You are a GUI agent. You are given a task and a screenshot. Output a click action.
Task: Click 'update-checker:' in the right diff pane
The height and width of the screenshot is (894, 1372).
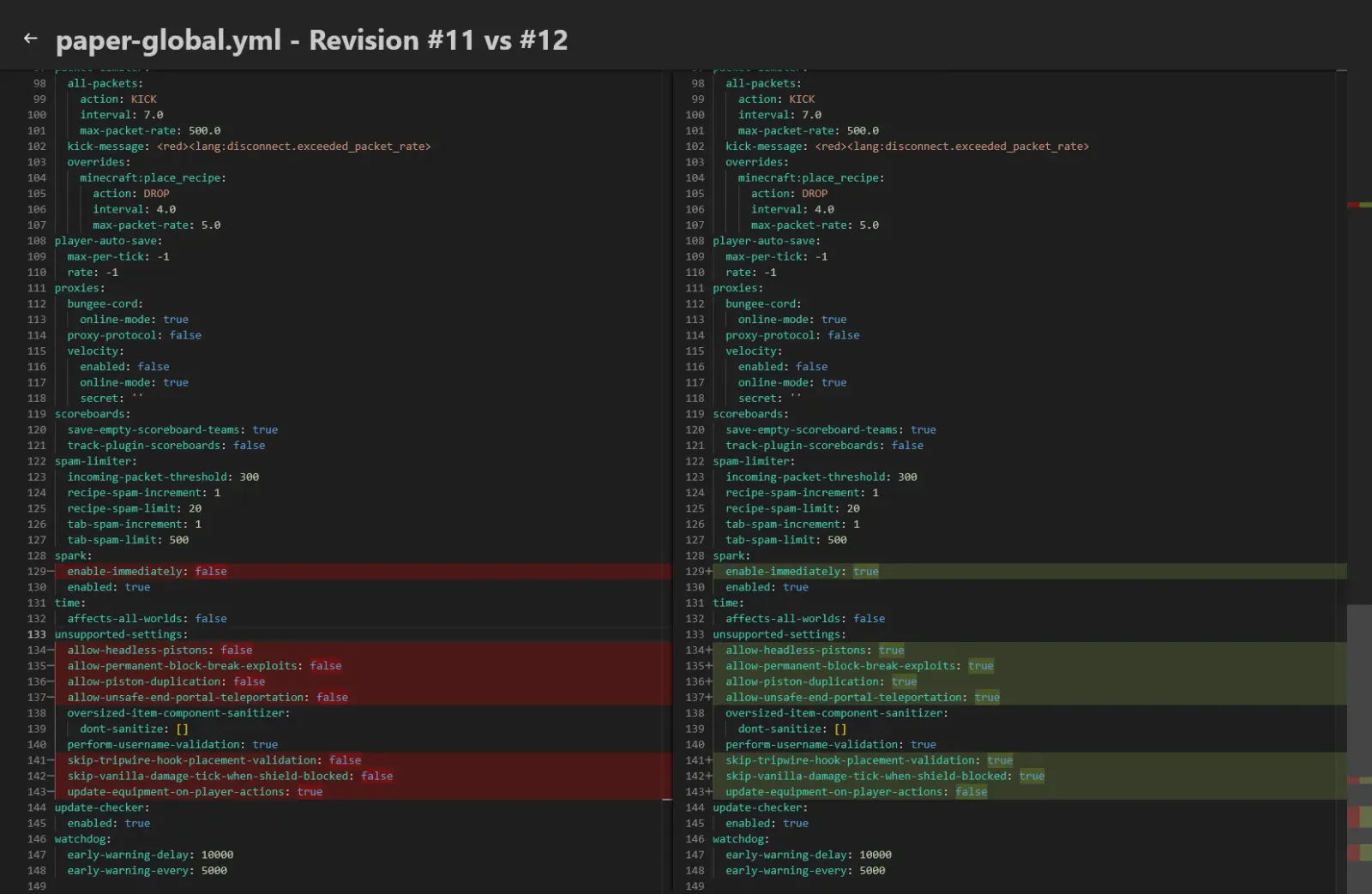760,807
